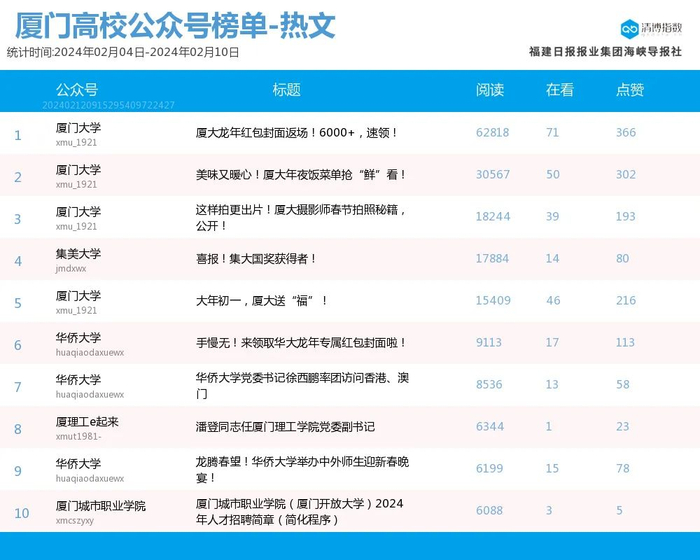Click 集美大学 account name in row 4
The width and height of the screenshot is (700, 560).
point(78,254)
